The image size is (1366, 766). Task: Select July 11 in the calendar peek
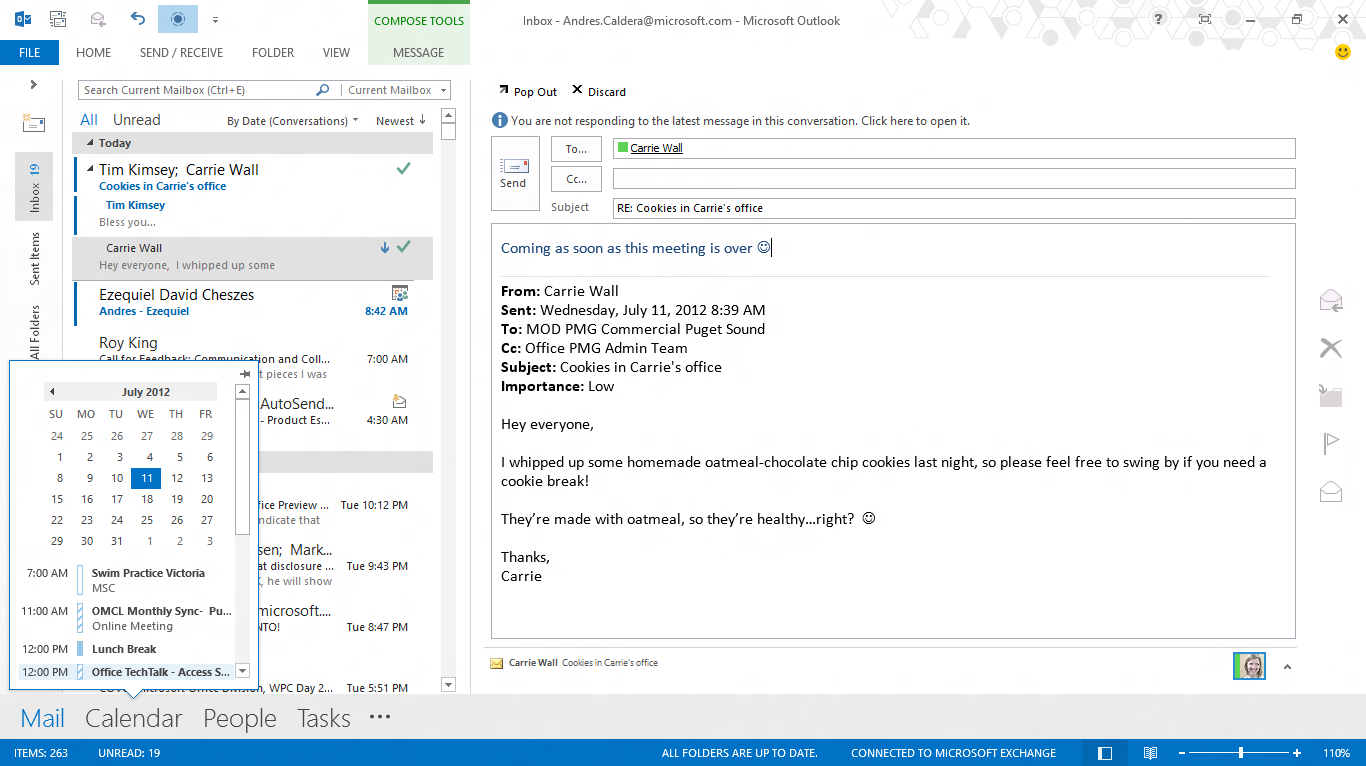click(x=146, y=478)
